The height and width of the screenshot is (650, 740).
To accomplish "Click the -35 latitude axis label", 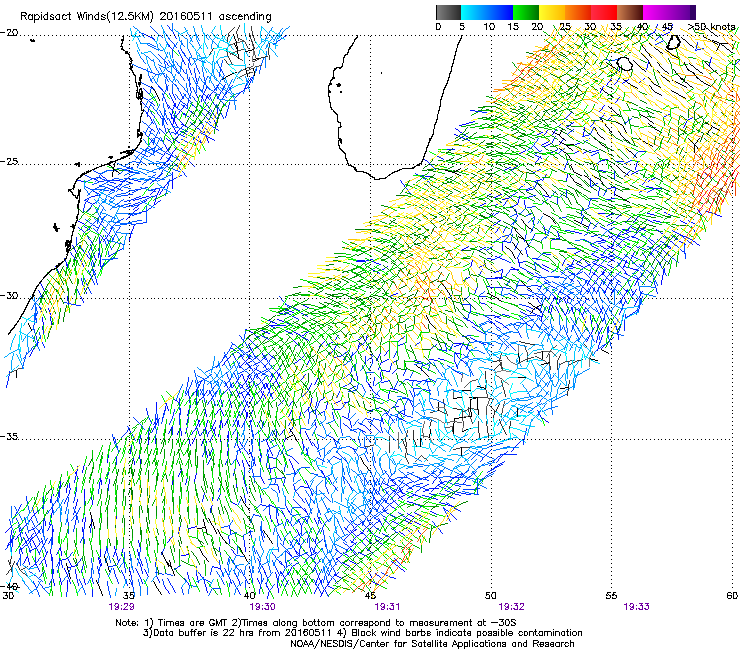I will coord(9,437).
